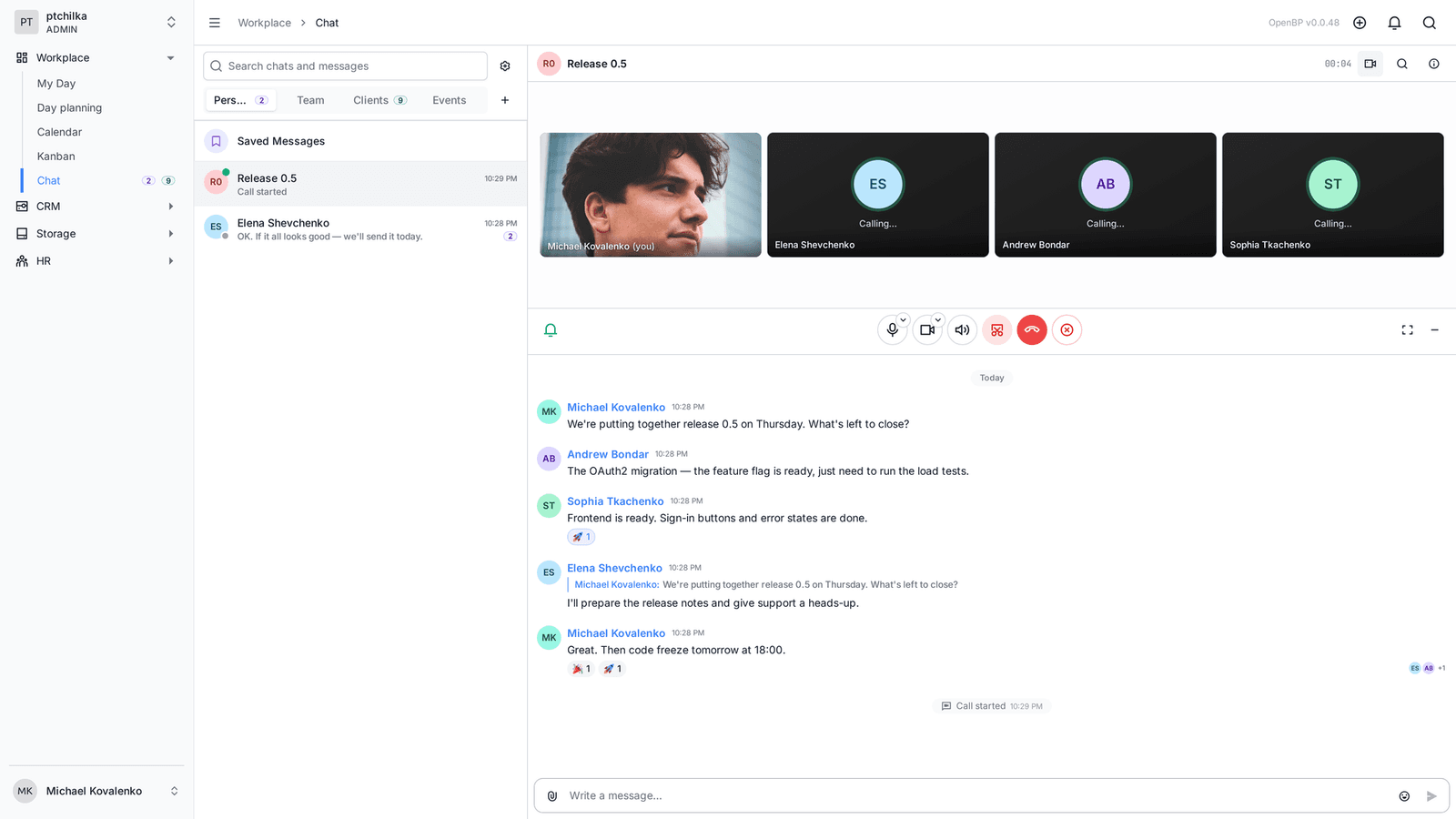The image size is (1456, 819).
Task: Minimize the call panel
Action: coord(1435,330)
